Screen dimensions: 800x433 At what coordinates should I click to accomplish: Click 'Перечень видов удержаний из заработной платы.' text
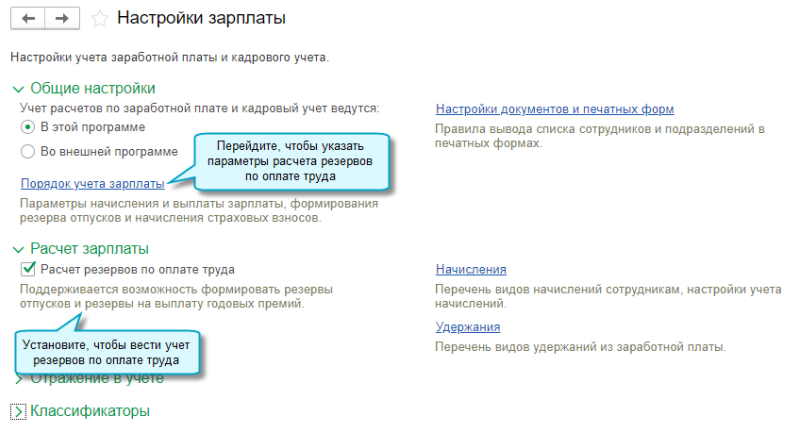point(580,347)
